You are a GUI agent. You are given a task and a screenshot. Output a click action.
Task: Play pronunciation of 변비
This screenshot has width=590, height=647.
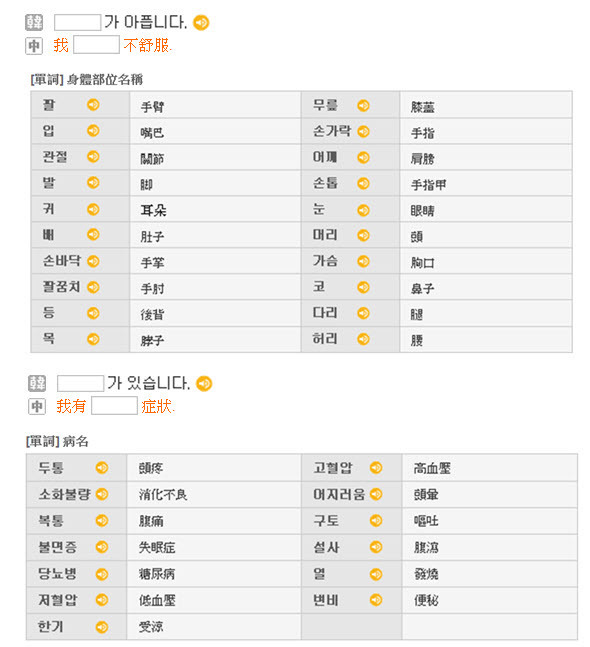[x=376, y=600]
